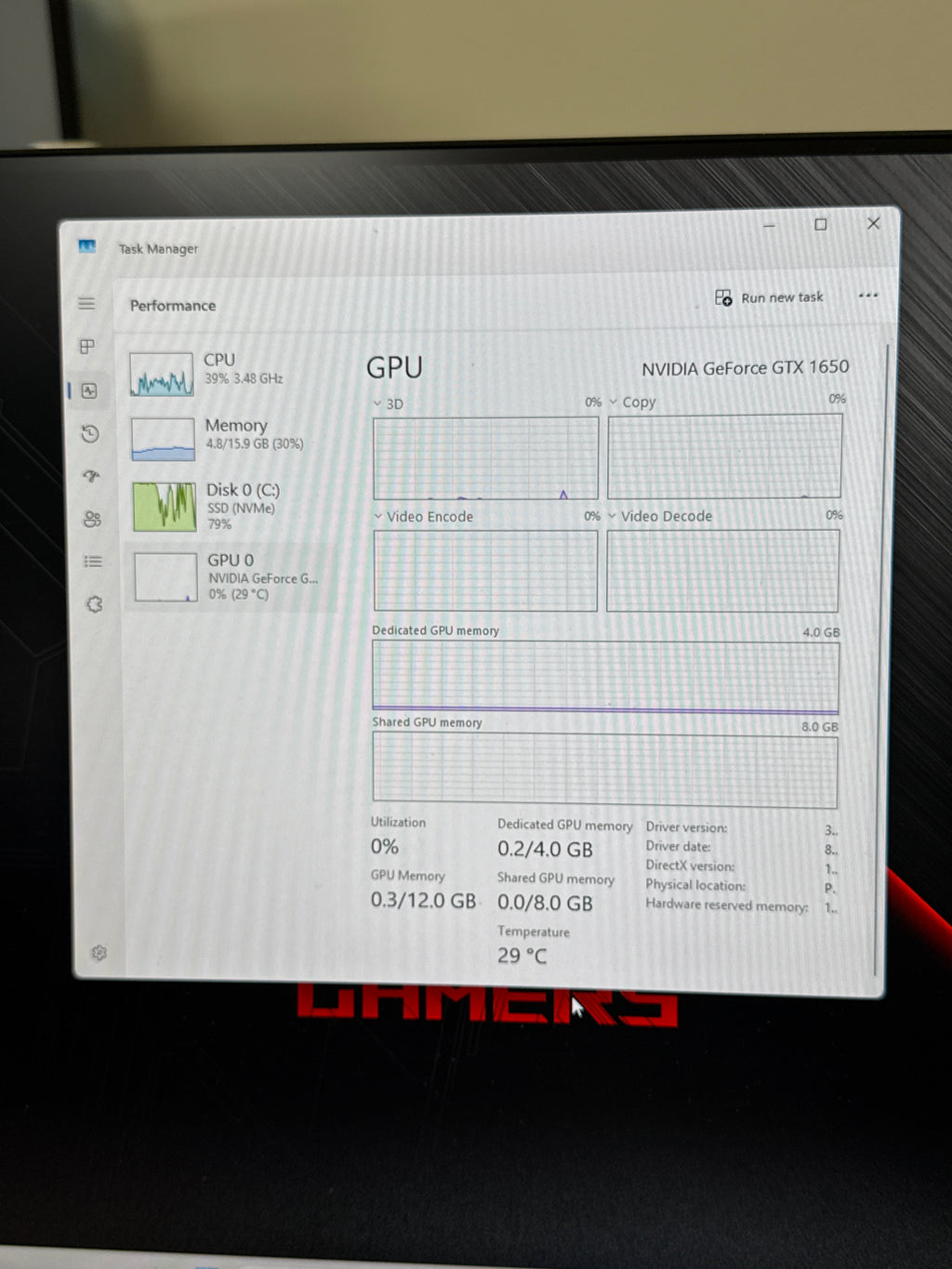Minimize the Task Manager window
Screen dimensions: 952x1269
tap(770, 225)
